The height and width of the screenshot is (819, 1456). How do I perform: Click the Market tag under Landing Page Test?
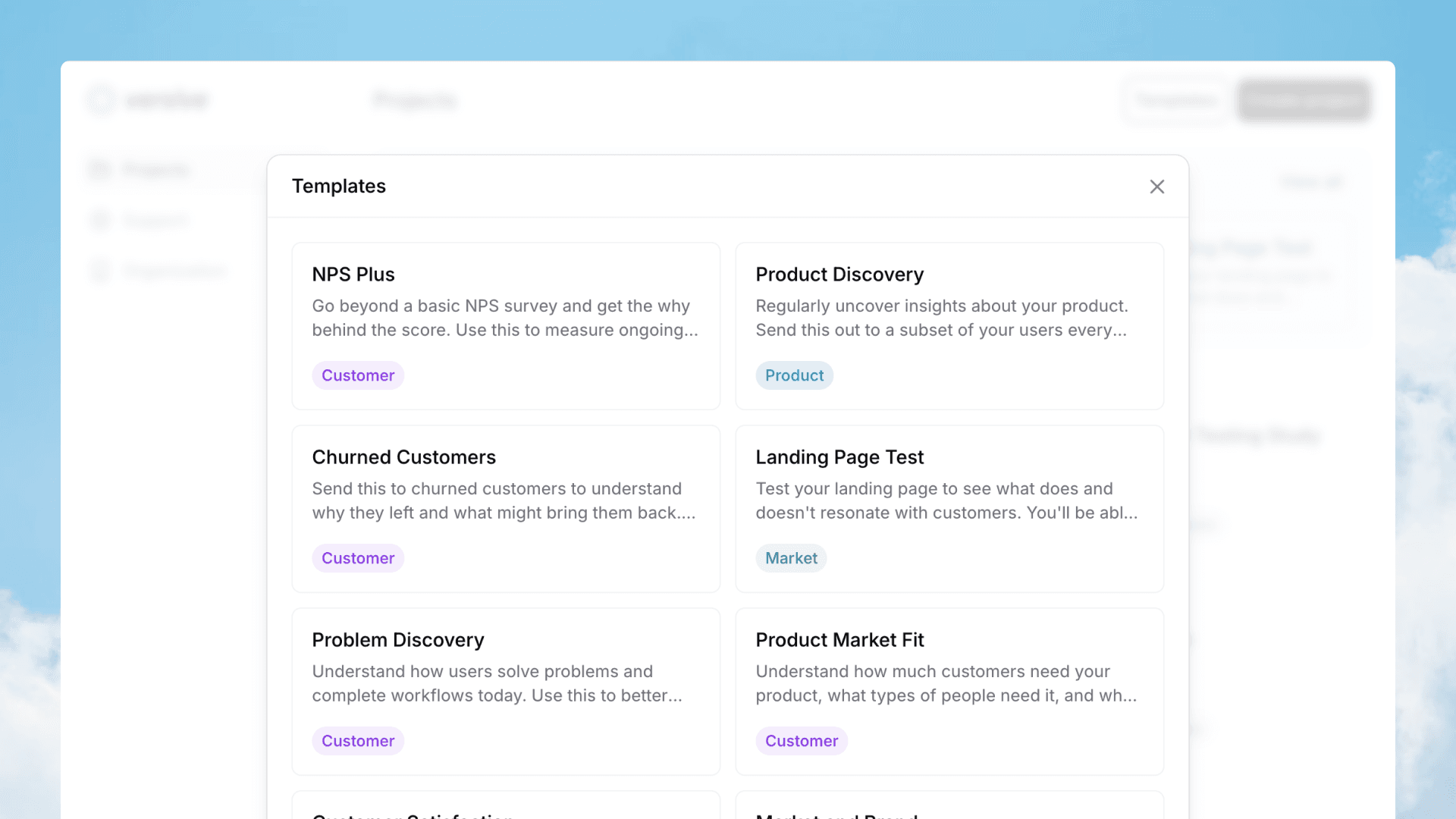tap(791, 557)
